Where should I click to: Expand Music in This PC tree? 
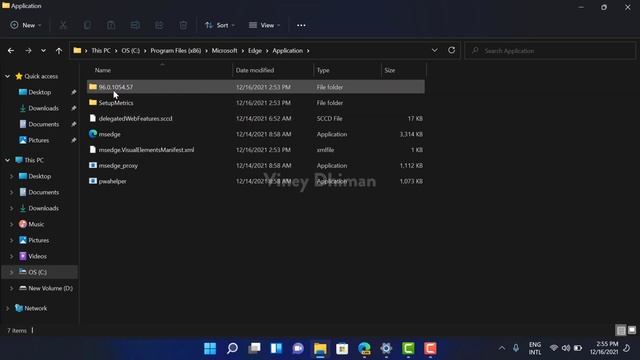11,224
